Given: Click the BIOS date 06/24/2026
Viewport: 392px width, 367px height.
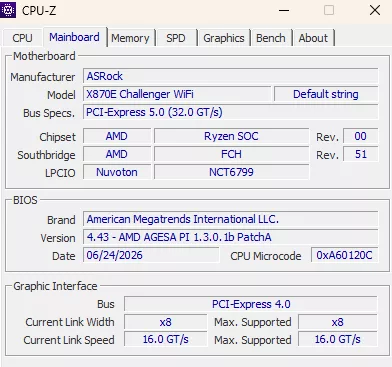Looking at the screenshot, I should tap(151, 255).
